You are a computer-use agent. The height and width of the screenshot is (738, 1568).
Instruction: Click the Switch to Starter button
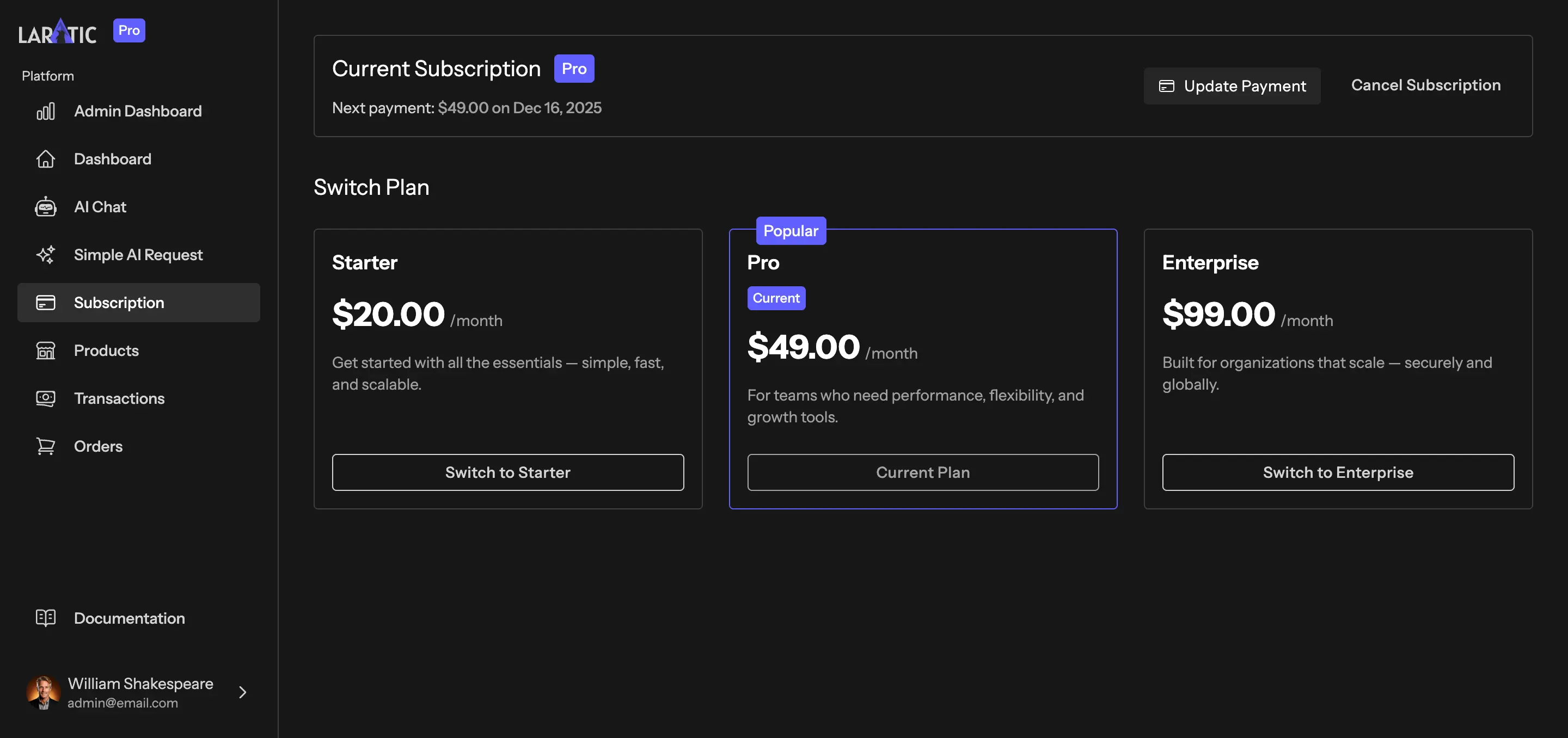tap(507, 472)
